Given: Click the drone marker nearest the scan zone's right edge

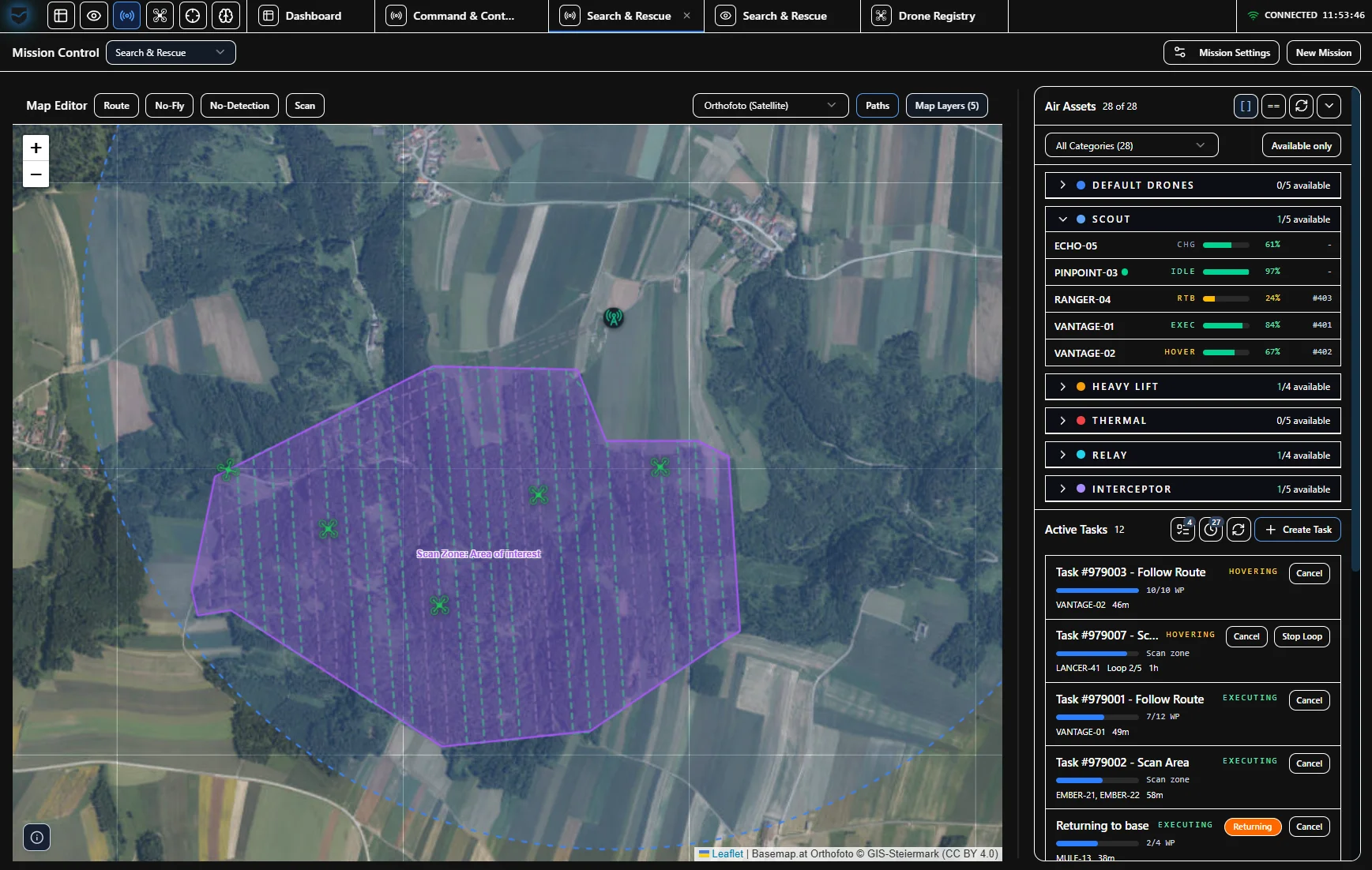Looking at the screenshot, I should point(660,467).
